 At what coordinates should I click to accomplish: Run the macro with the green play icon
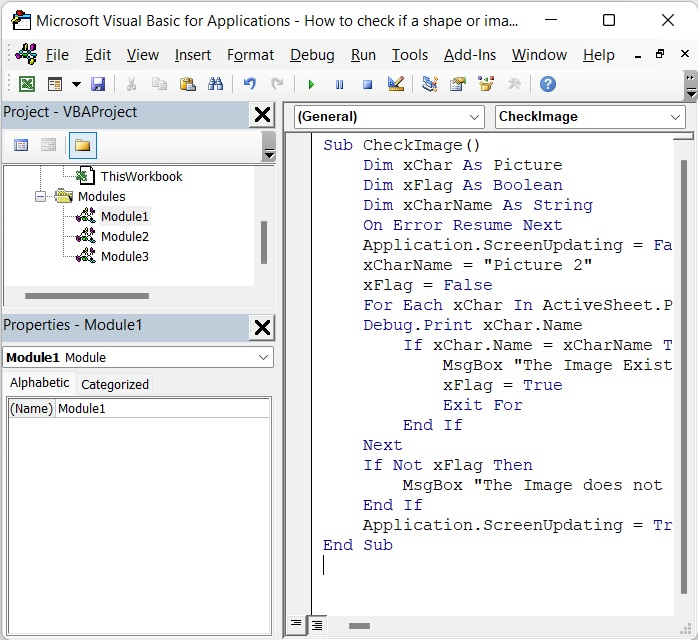312,85
